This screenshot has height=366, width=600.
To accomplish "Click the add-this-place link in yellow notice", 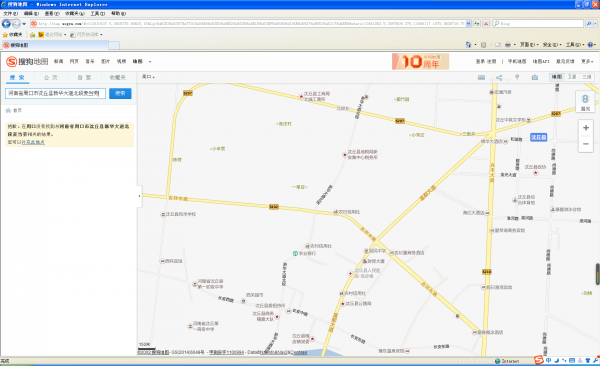I will (33, 142).
